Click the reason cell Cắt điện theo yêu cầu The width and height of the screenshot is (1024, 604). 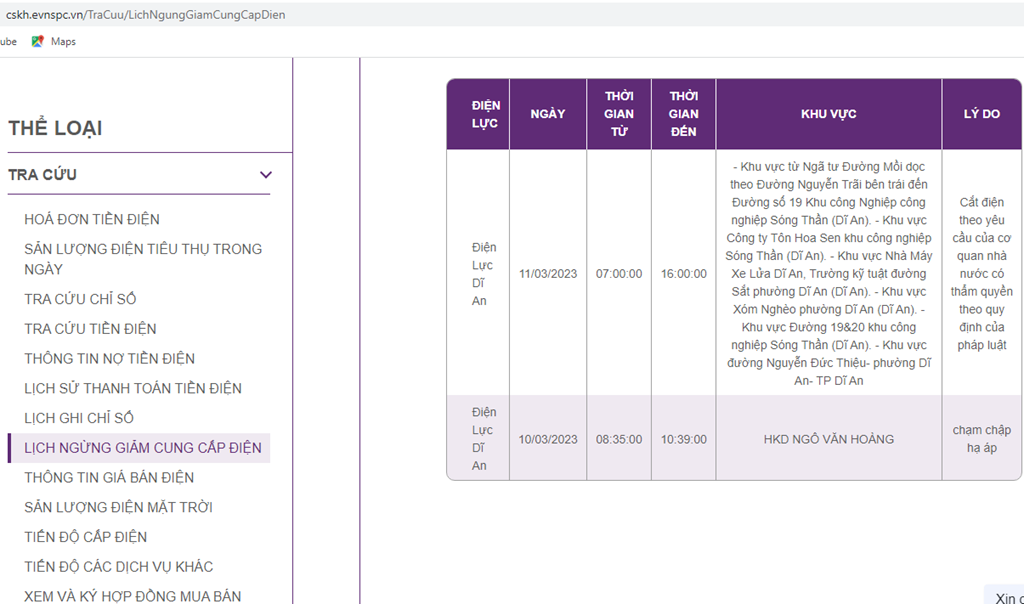pyautogui.click(x=982, y=274)
